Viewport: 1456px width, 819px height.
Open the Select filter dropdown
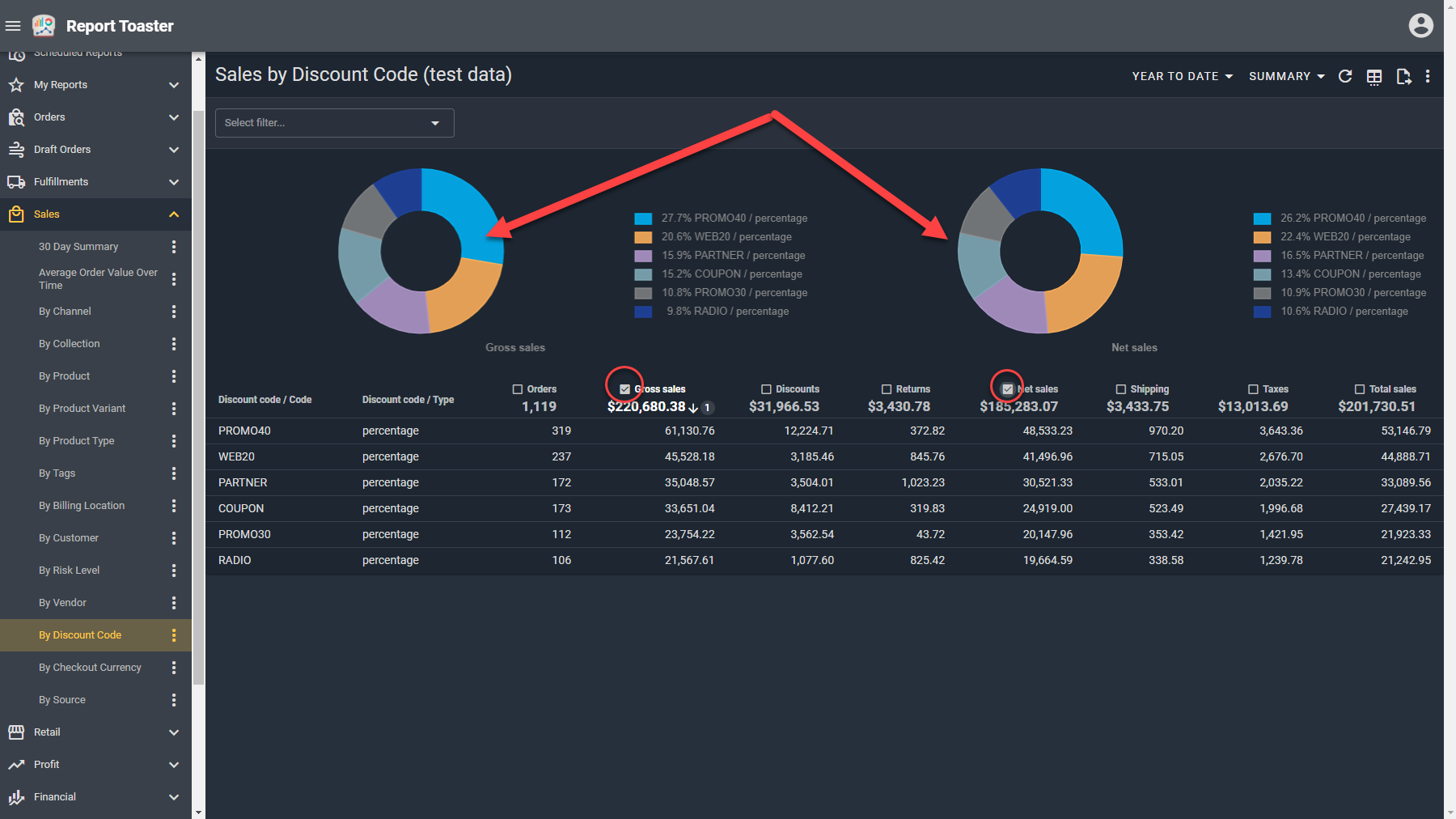[x=334, y=123]
